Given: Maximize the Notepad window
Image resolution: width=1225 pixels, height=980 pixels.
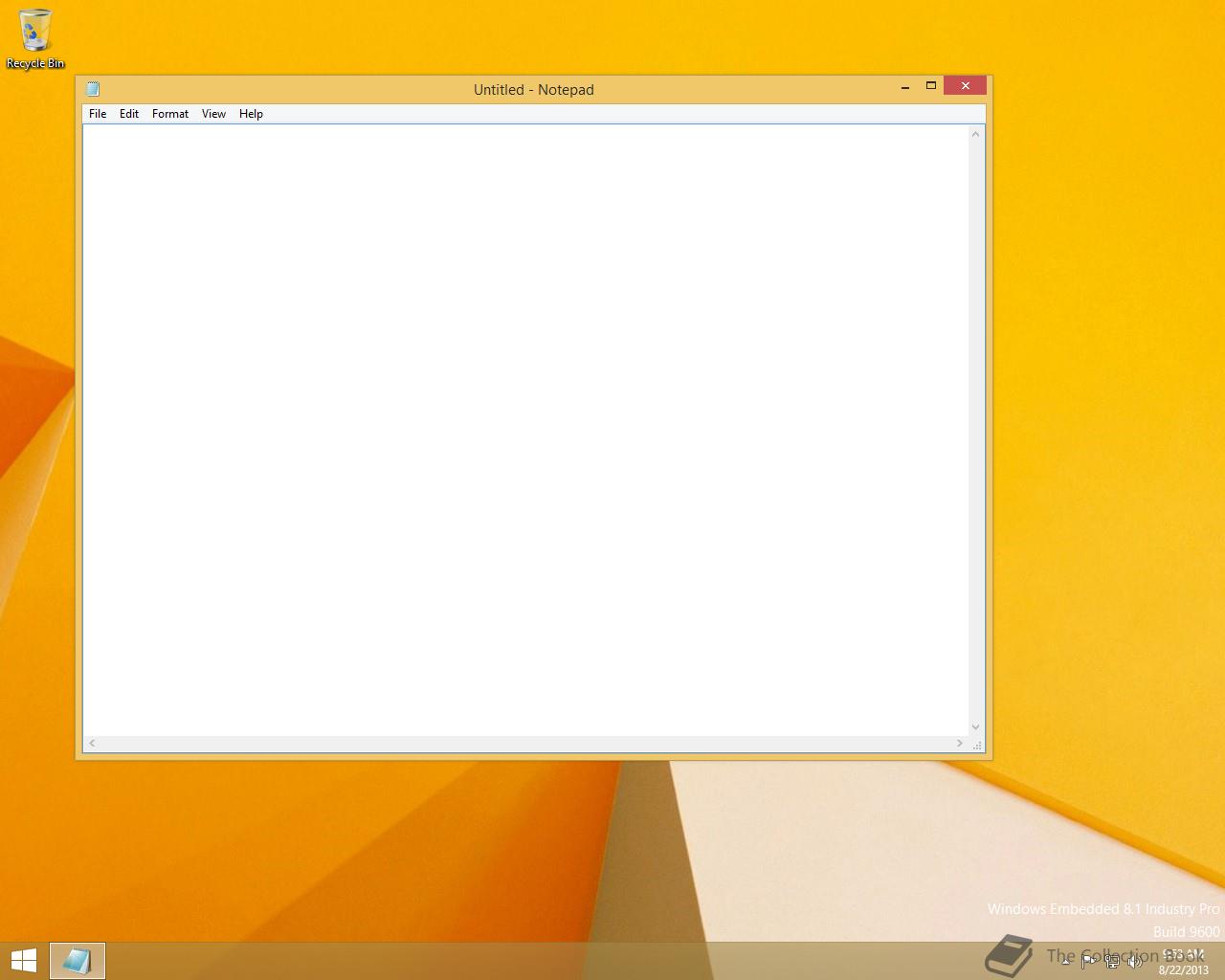Looking at the screenshot, I should (x=930, y=86).
